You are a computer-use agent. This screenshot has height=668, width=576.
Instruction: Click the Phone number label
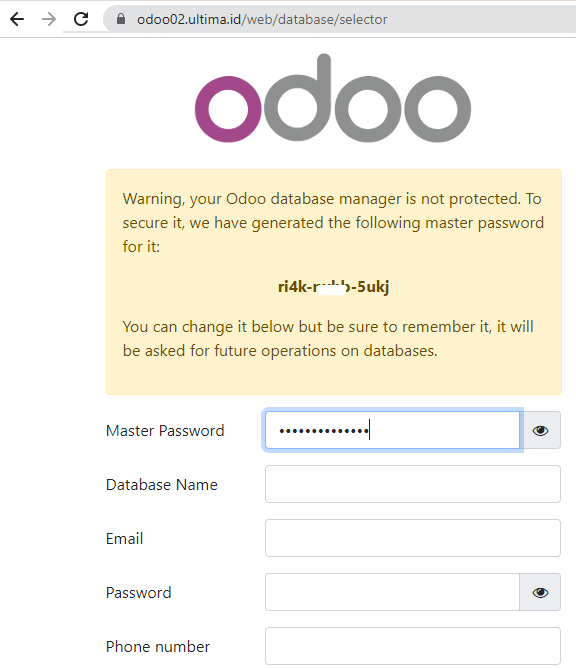pyautogui.click(x=158, y=647)
